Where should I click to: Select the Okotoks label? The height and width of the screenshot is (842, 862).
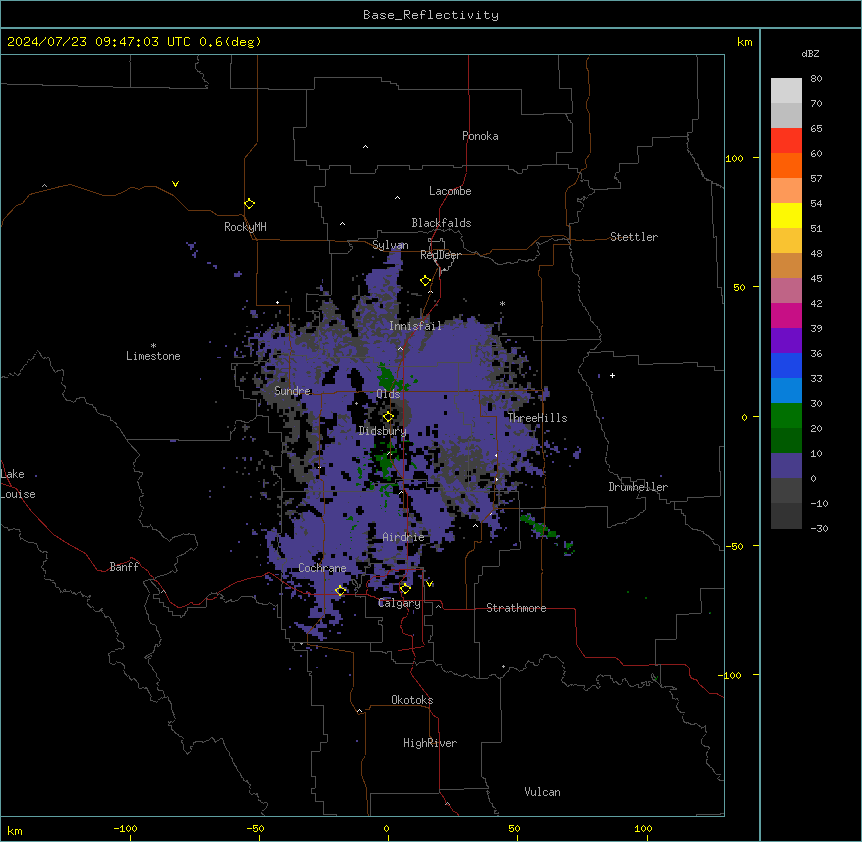(412, 700)
